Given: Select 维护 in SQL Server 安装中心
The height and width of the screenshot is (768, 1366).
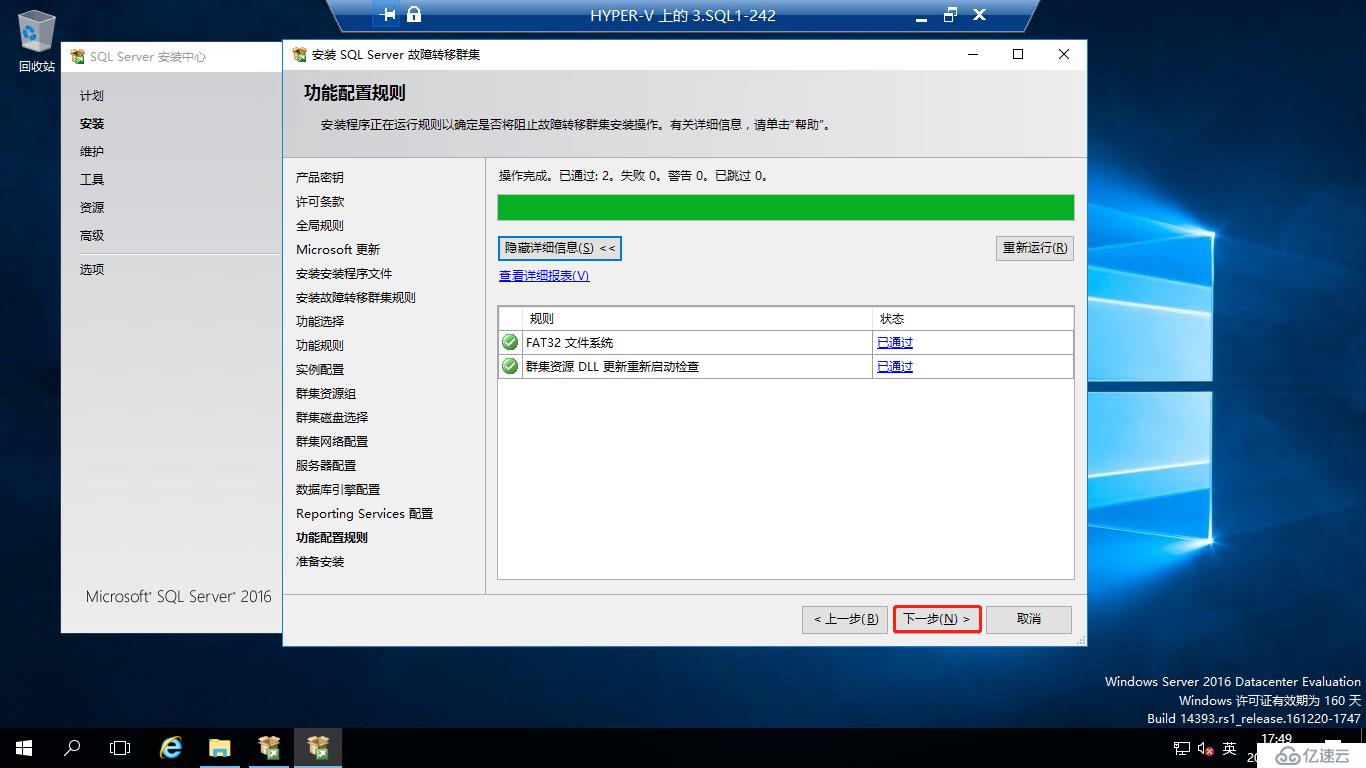Looking at the screenshot, I should [x=92, y=152].
